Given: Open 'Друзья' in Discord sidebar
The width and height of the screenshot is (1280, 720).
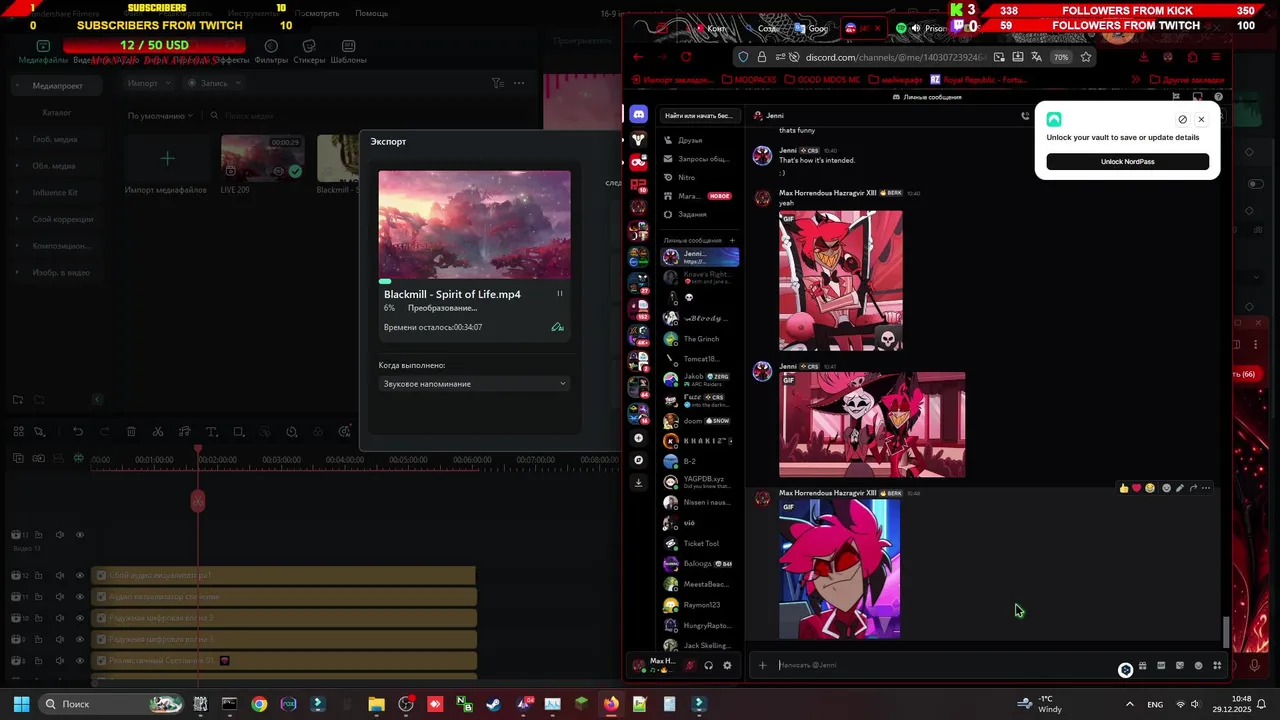Looking at the screenshot, I should (701, 140).
